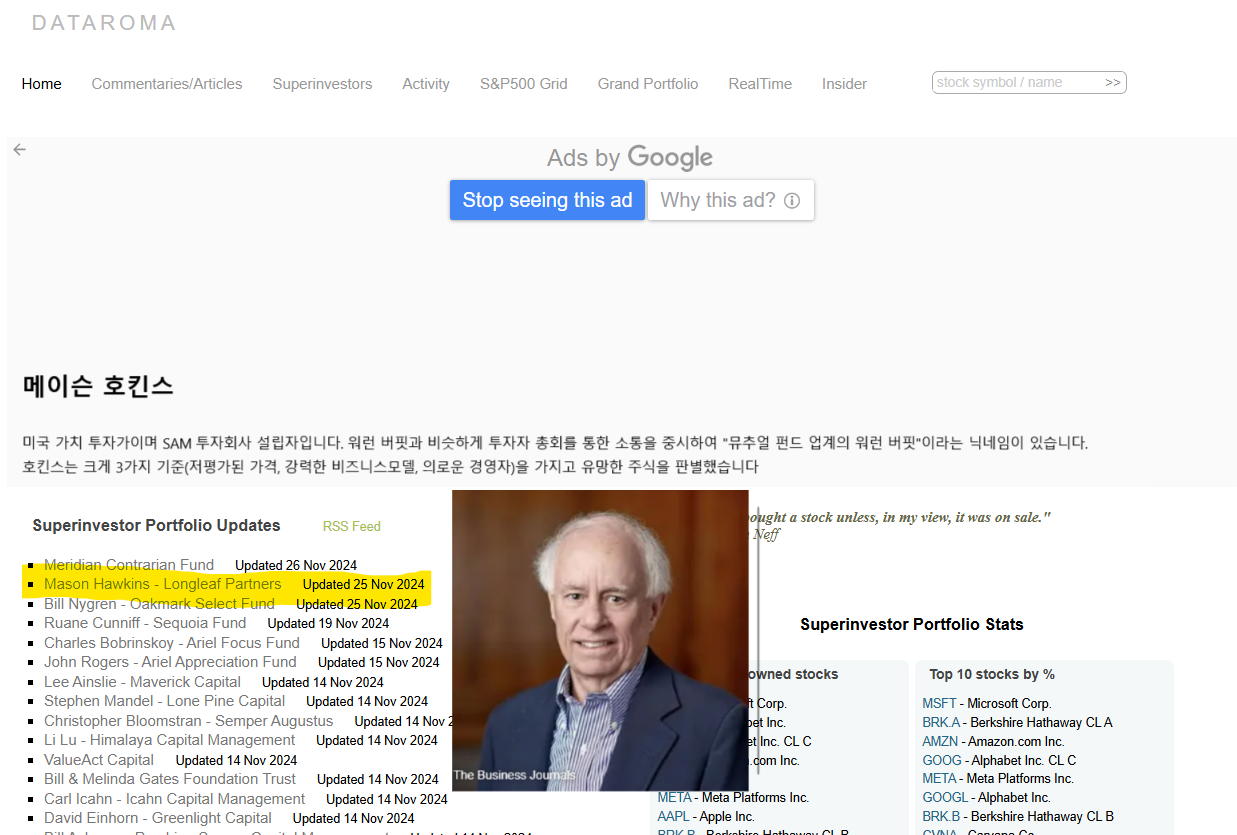Click the META ticker in Top 10 by %
1237x835 pixels.
(939, 779)
